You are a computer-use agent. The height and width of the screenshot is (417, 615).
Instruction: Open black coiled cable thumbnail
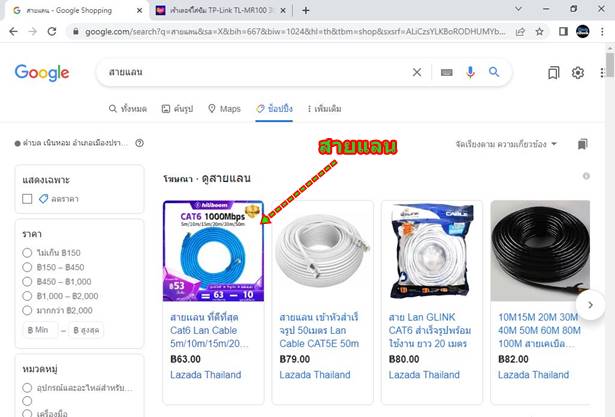(540, 251)
